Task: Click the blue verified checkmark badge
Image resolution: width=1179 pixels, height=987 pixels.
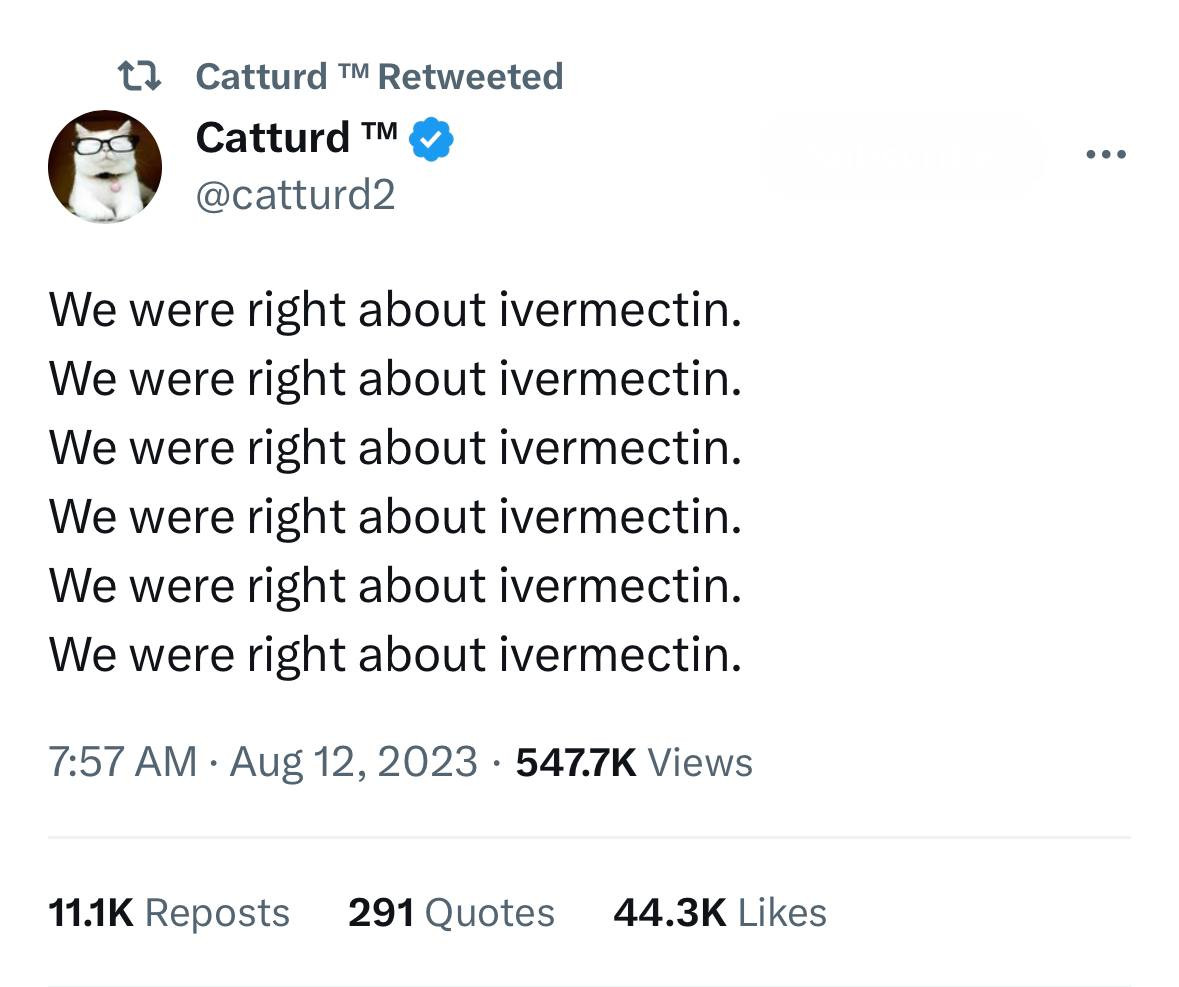Action: pos(432,139)
